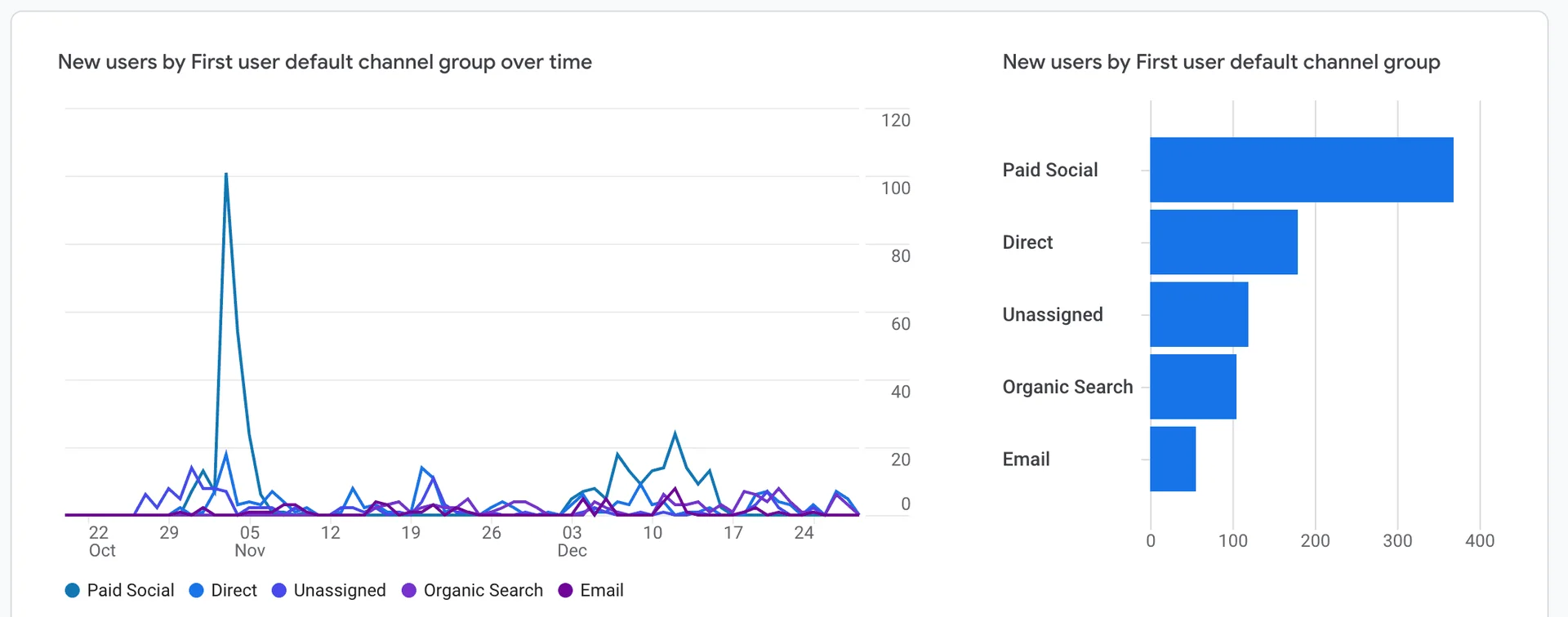Screen dimensions: 1568x617
Task: Select the Unassigned bar in bar chart
Action: 1199,314
